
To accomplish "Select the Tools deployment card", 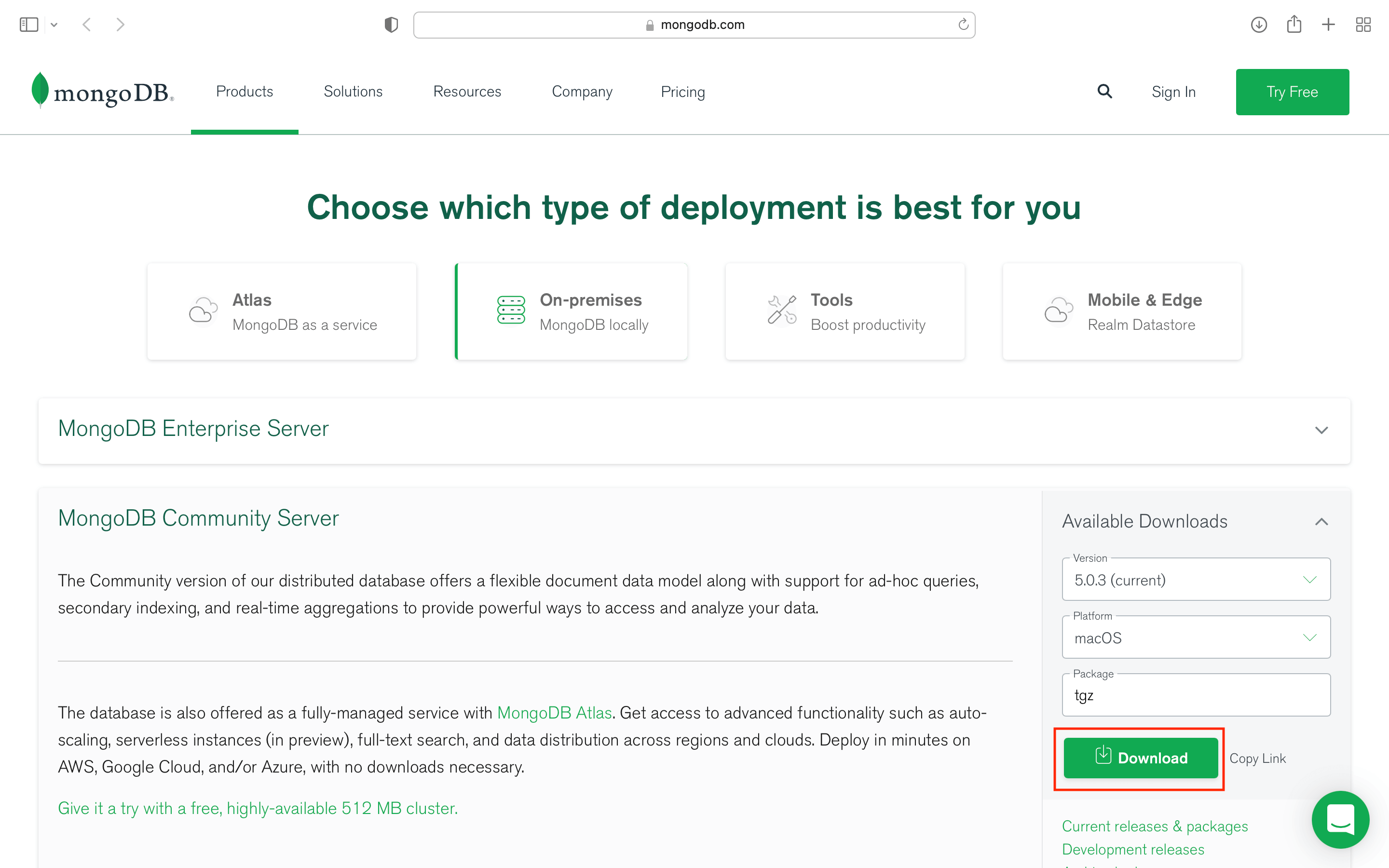I will coord(845,312).
